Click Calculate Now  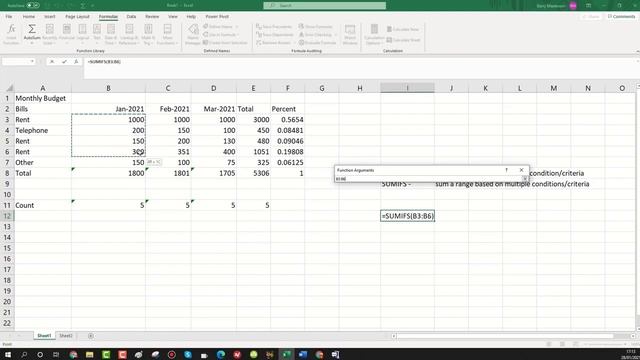(403, 29)
